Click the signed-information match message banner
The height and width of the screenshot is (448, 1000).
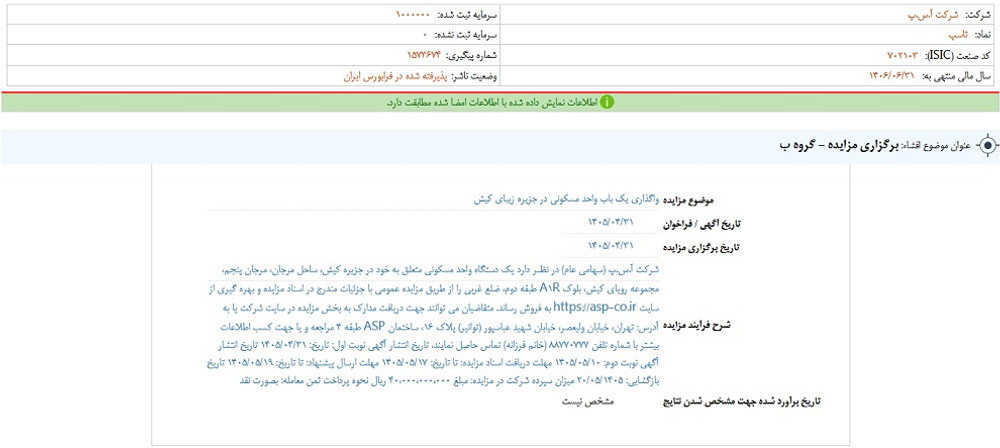(500, 102)
